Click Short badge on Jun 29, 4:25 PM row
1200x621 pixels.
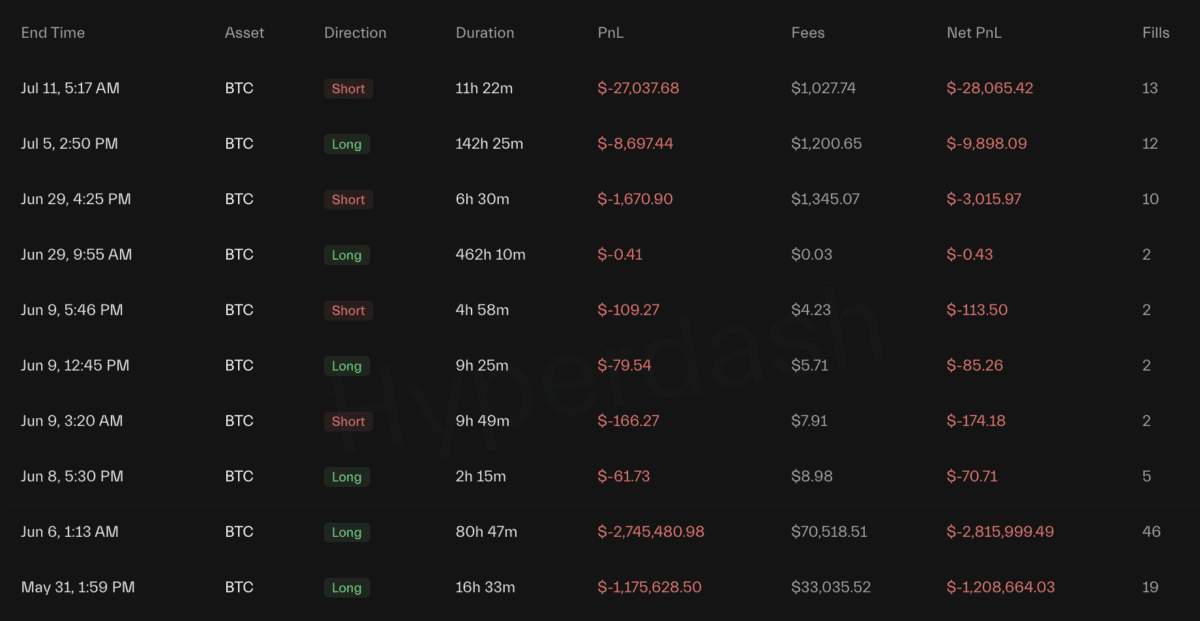point(348,200)
